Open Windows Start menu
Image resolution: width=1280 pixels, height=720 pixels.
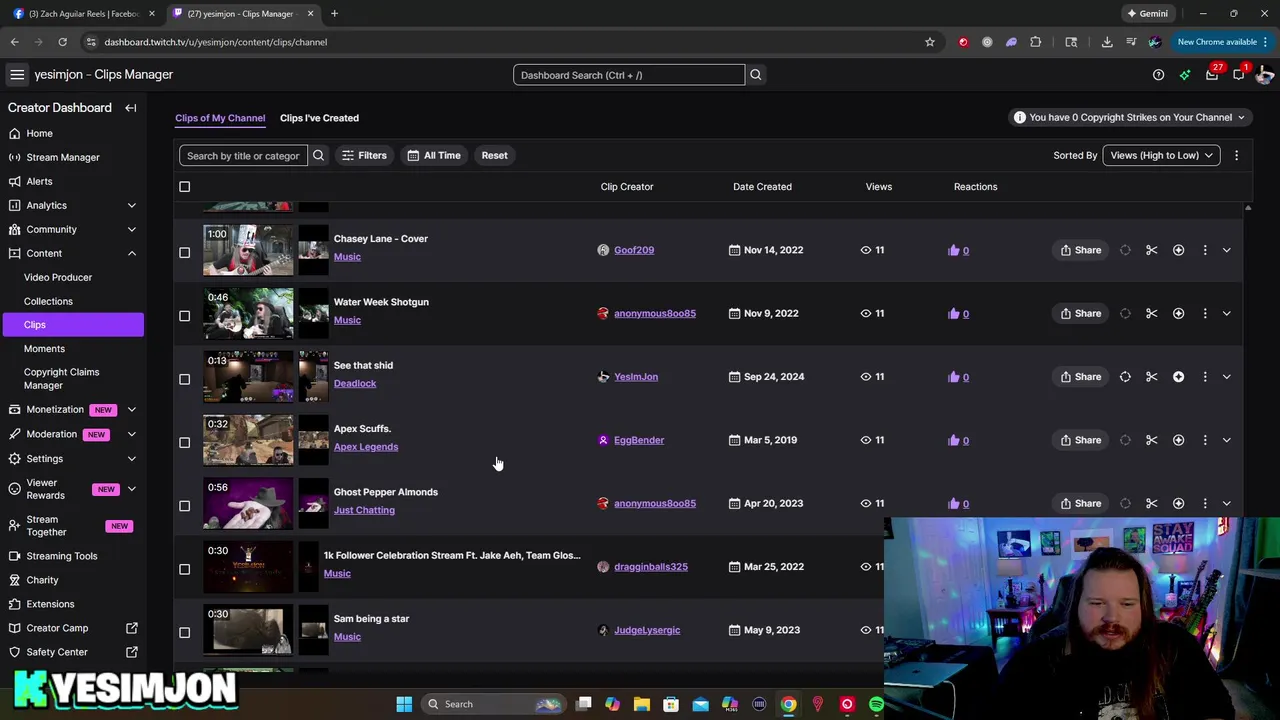[404, 704]
